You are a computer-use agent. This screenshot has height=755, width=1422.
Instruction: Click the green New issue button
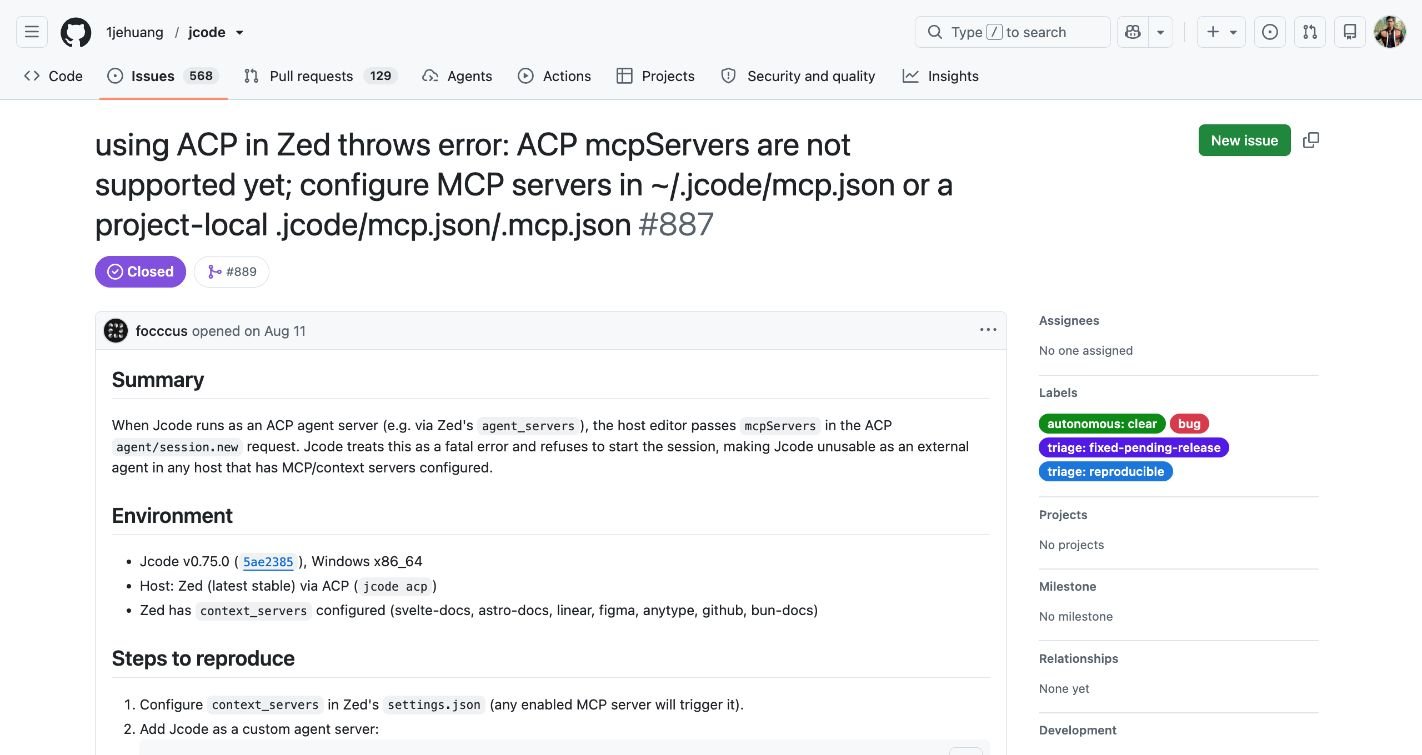[1244, 140]
